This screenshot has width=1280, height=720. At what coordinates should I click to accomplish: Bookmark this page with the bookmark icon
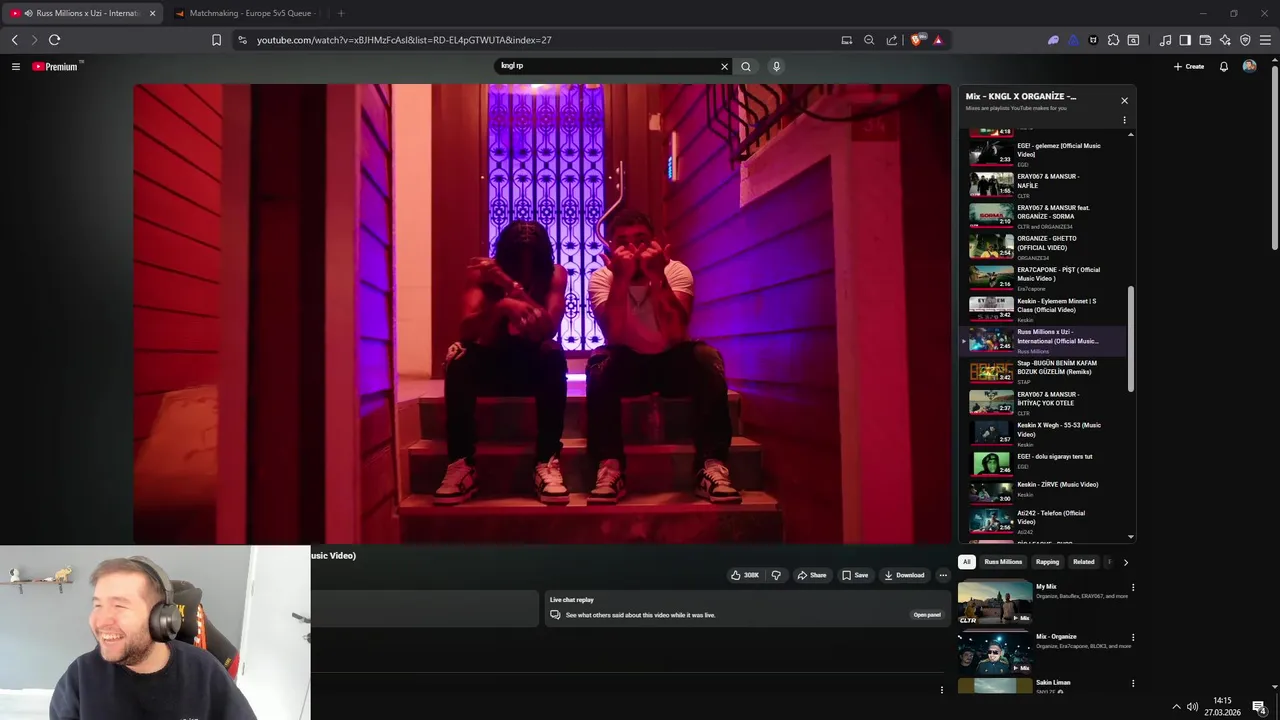click(x=216, y=40)
